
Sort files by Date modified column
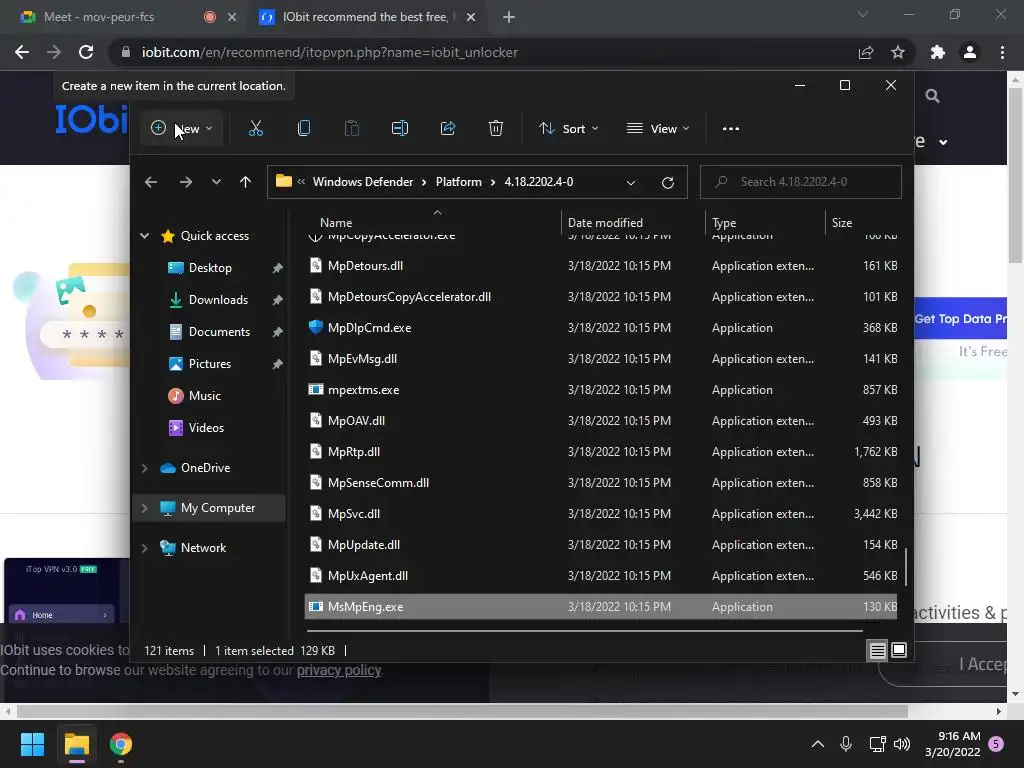click(605, 223)
